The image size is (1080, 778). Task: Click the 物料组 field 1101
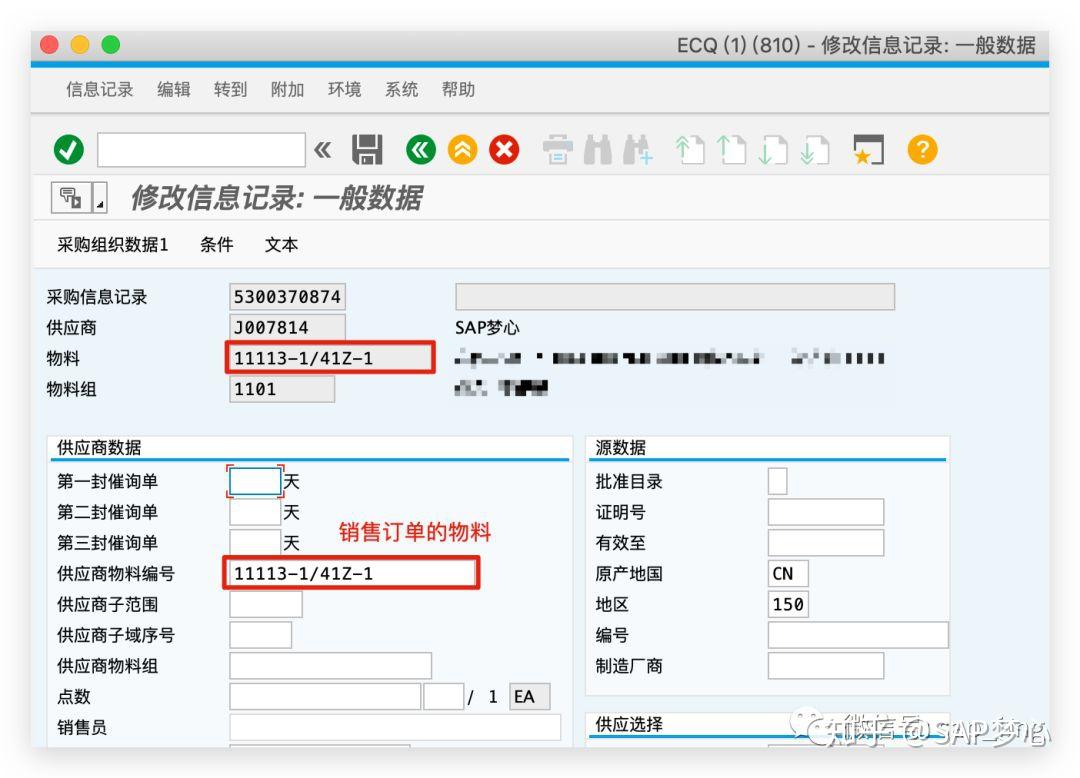point(282,389)
